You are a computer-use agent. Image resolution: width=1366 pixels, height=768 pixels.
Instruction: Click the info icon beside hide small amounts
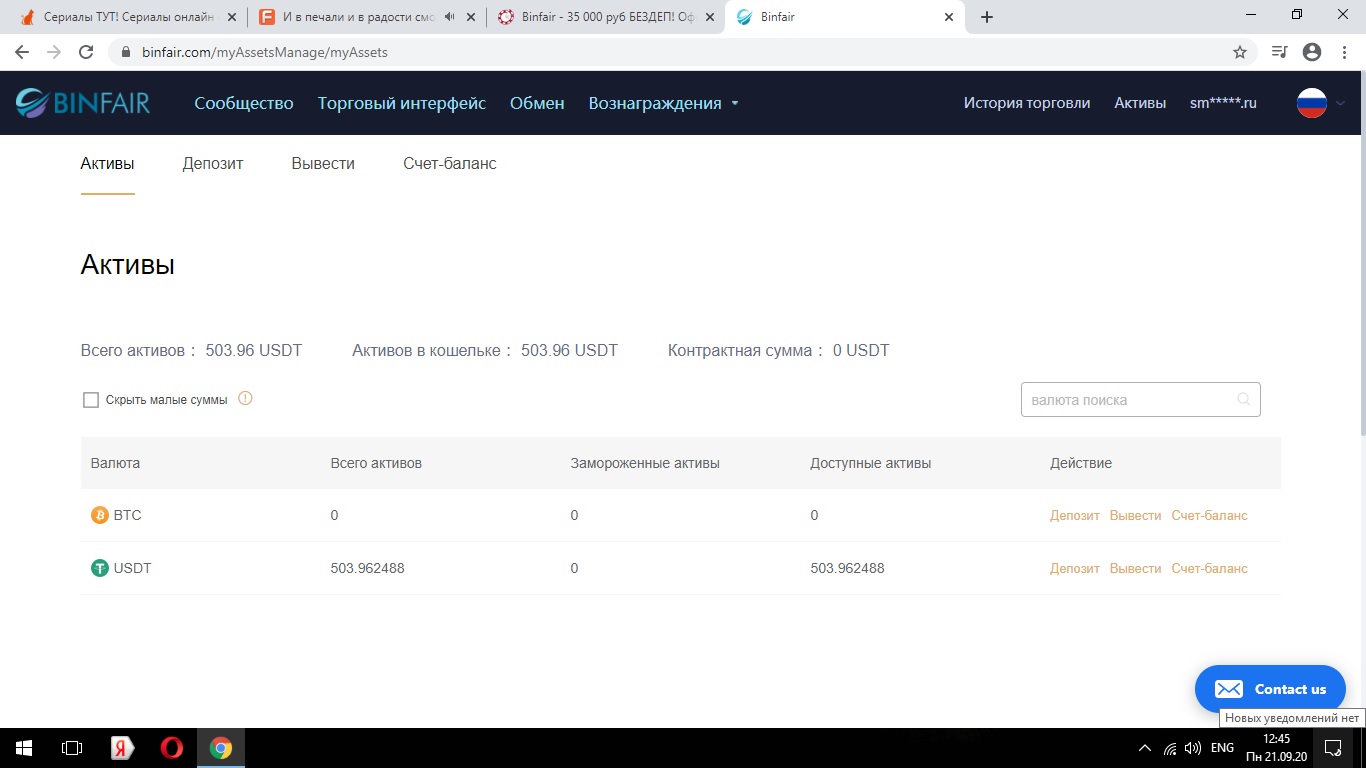(245, 398)
